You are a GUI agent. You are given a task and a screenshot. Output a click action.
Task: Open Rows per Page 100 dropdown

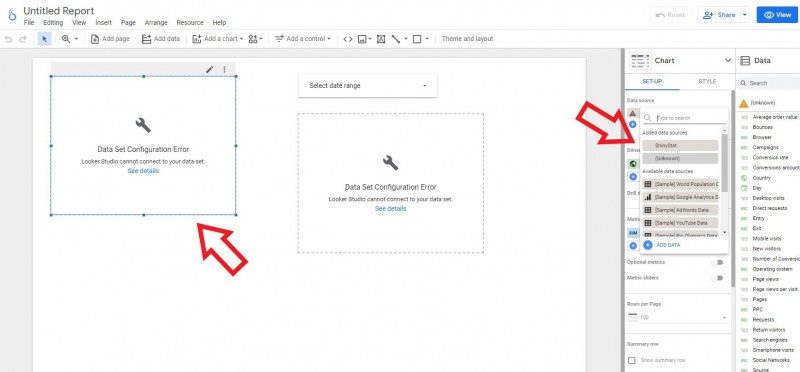point(677,317)
